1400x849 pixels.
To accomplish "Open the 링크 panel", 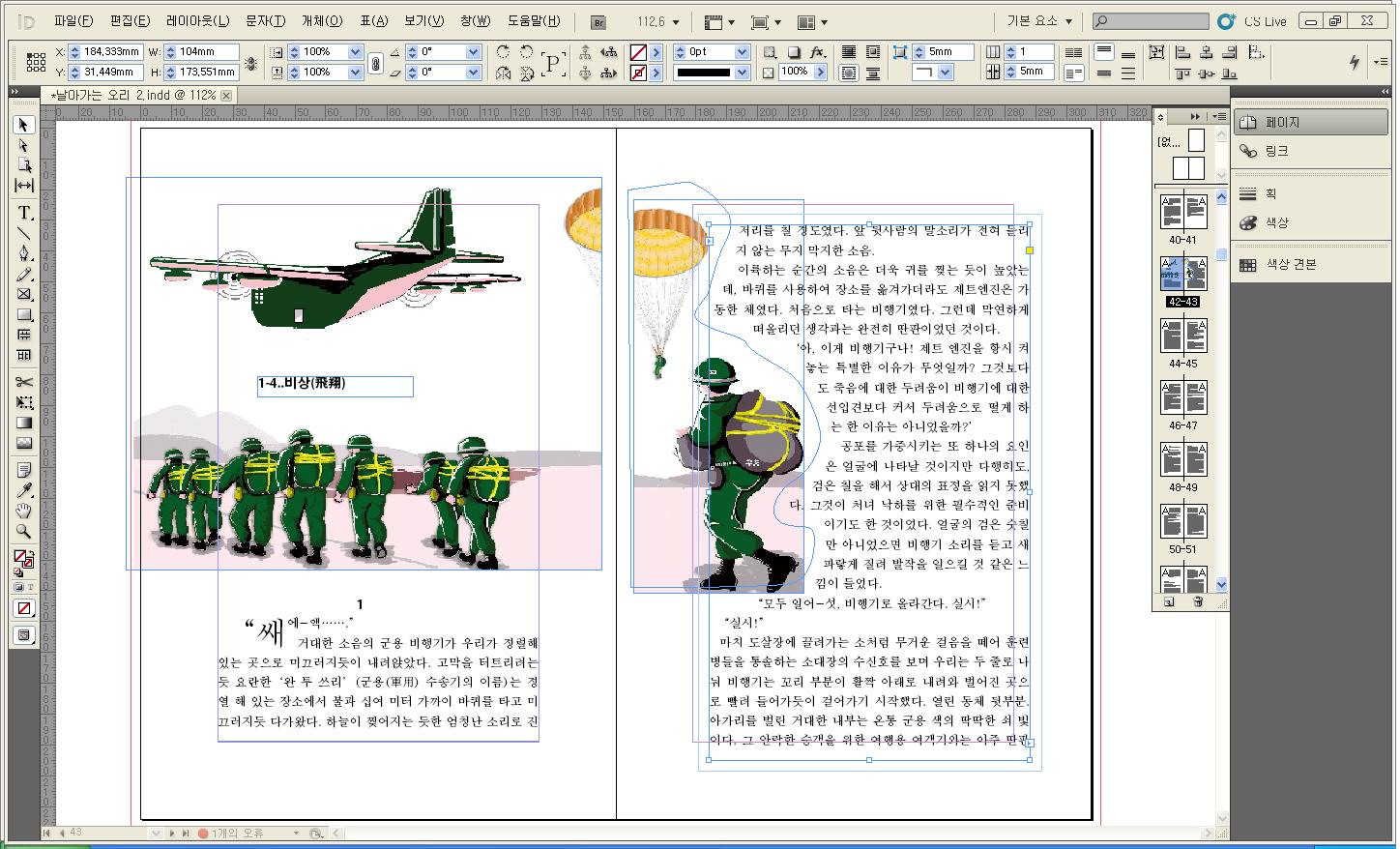I will click(x=1276, y=152).
